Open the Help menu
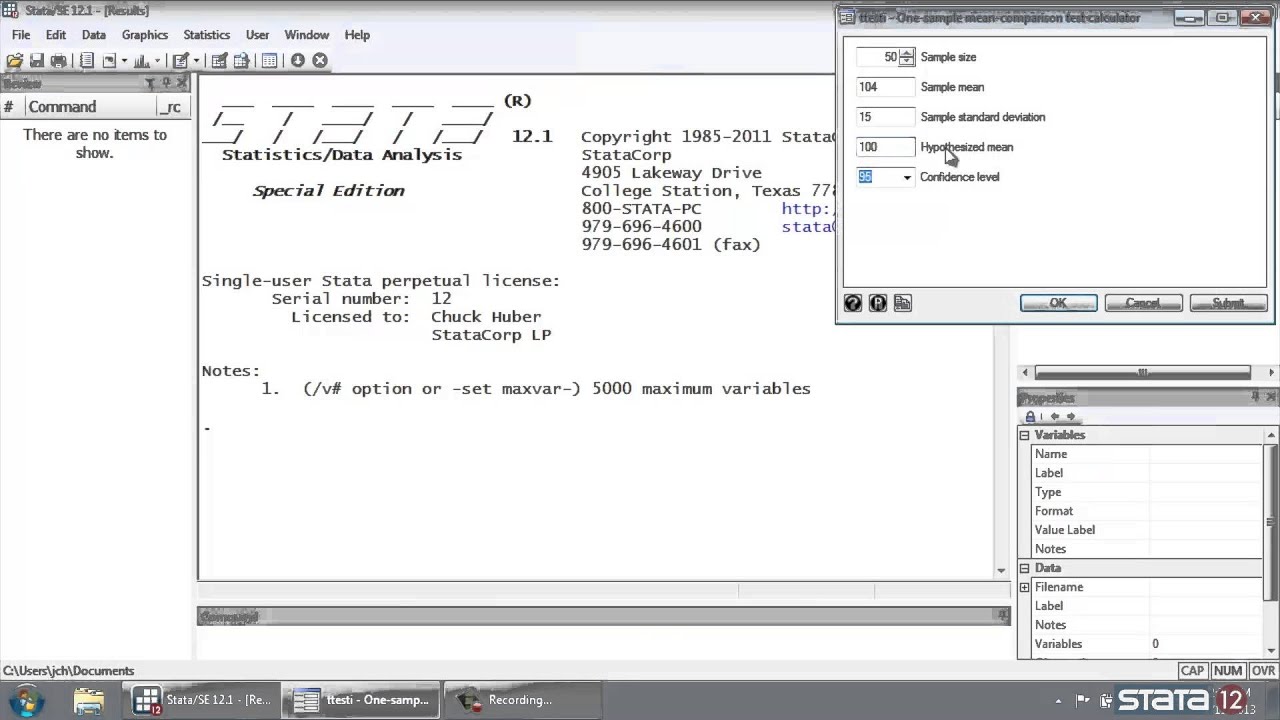This screenshot has width=1280, height=720. click(x=357, y=35)
